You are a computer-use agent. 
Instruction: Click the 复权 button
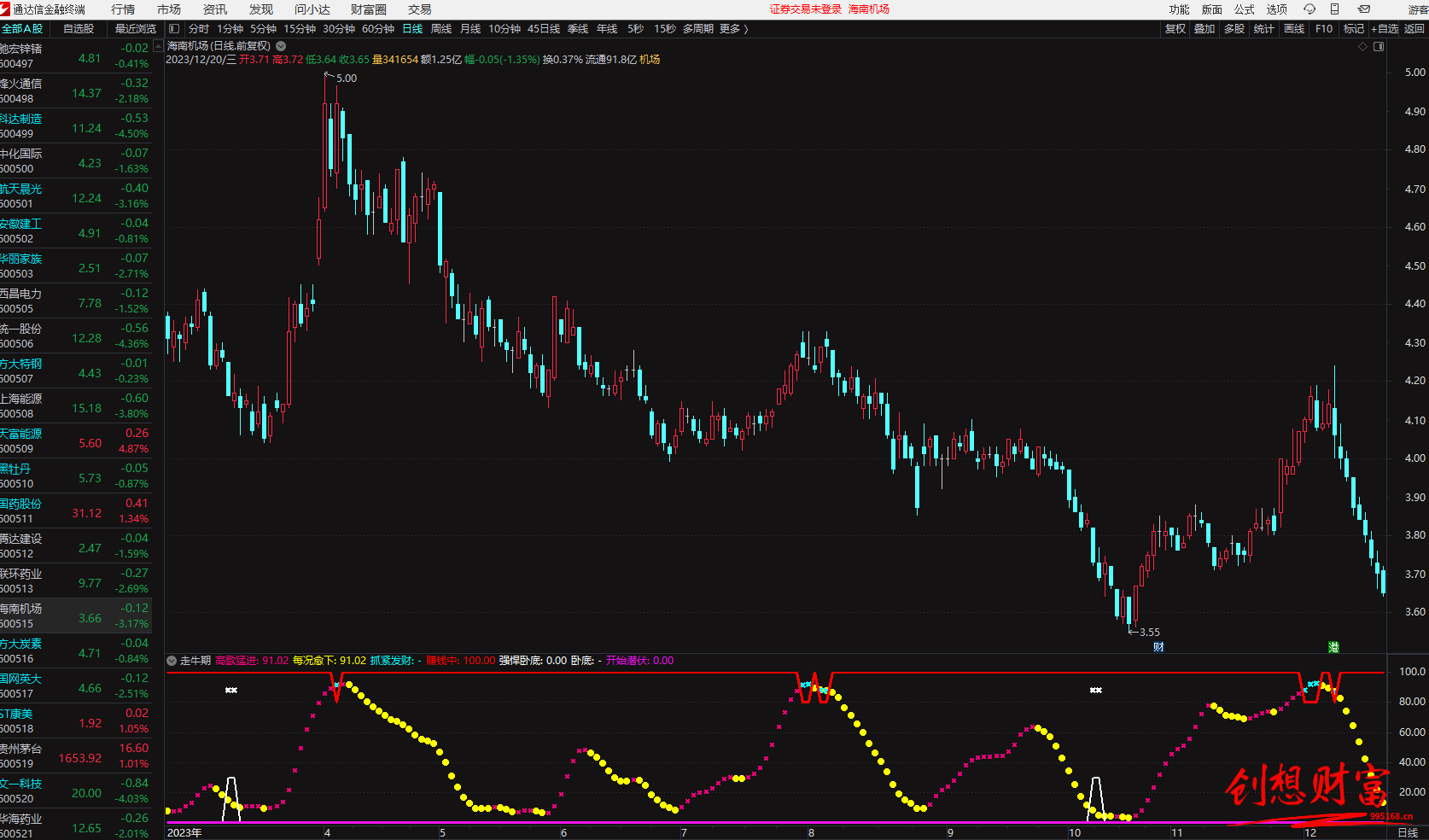1175,29
